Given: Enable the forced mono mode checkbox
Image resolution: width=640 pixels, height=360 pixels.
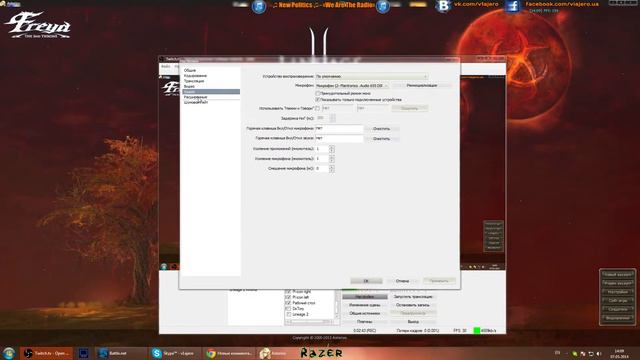Looking at the screenshot, I should tap(318, 93).
